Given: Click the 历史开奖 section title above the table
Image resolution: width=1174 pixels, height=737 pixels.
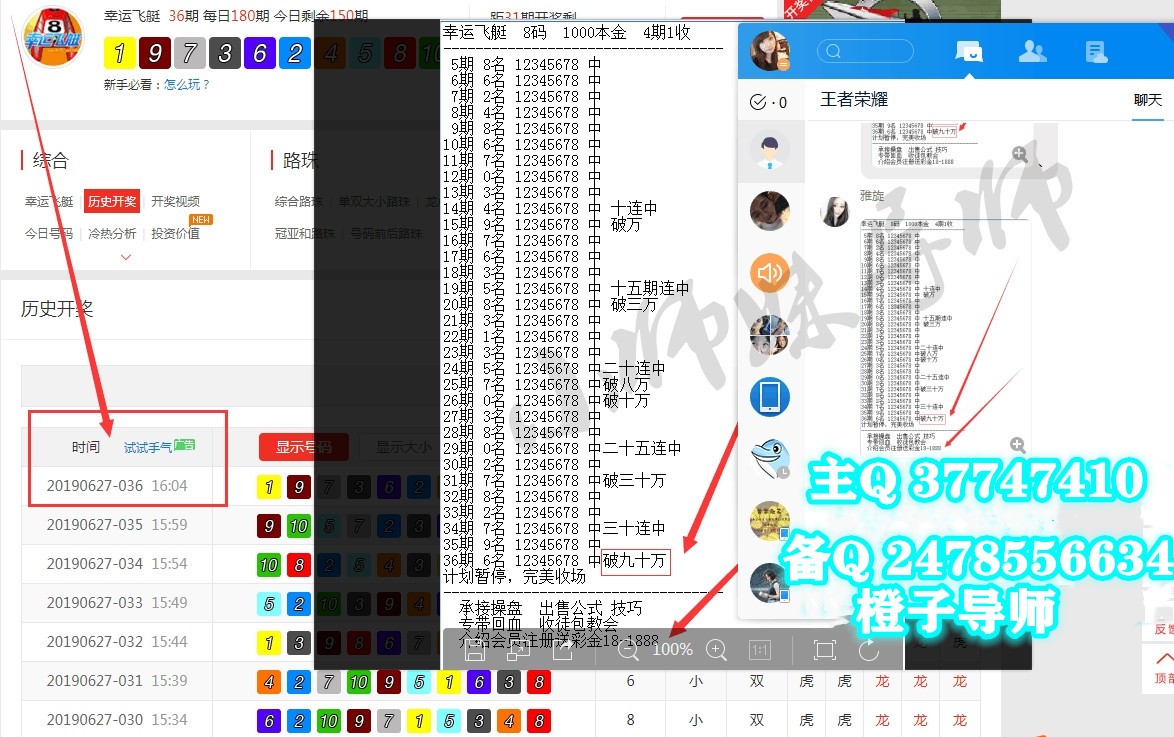Looking at the screenshot, I should (x=57, y=309).
